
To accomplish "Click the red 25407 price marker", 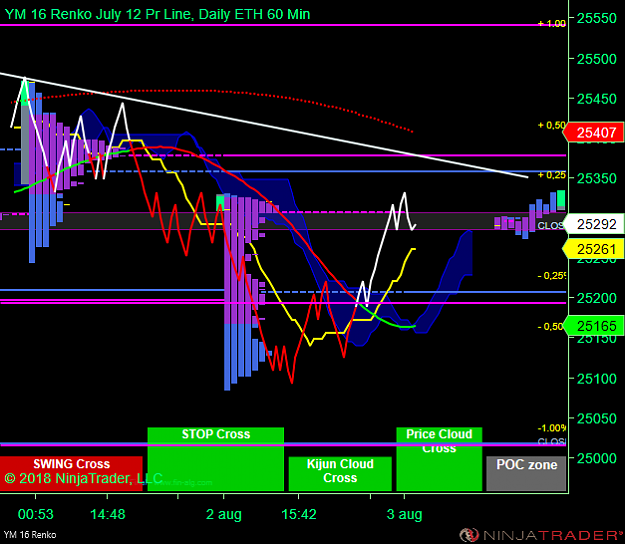I will click(594, 132).
